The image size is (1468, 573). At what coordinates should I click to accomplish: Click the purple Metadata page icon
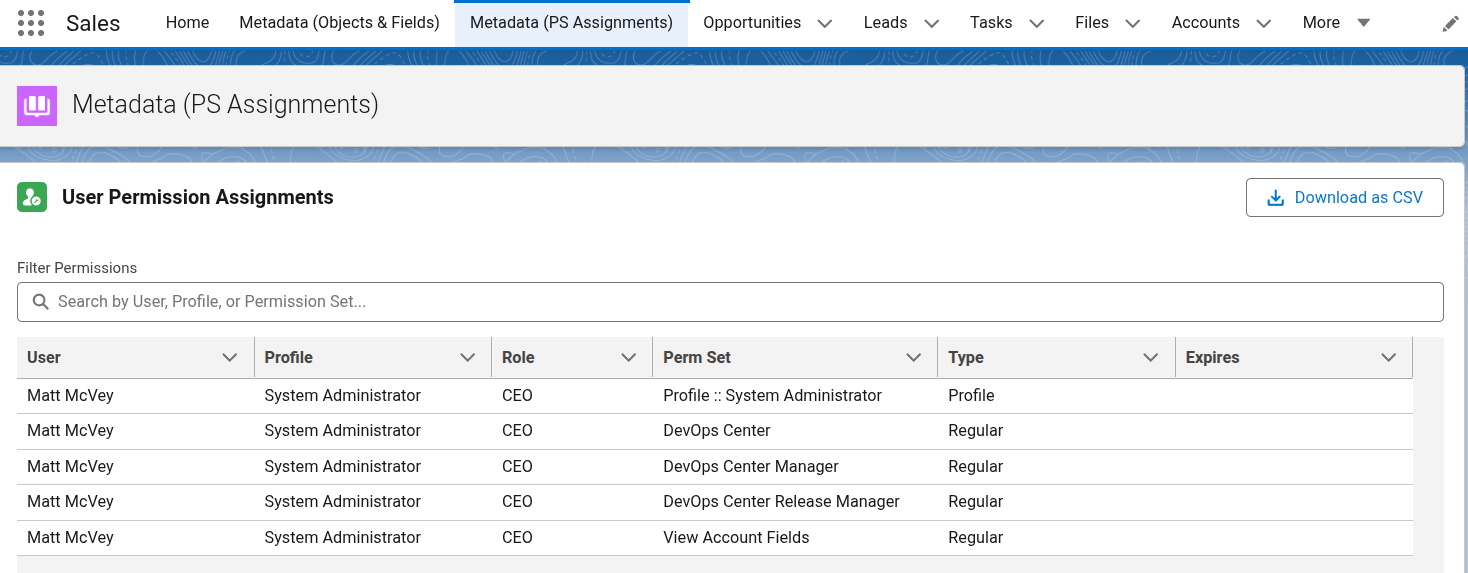click(37, 105)
